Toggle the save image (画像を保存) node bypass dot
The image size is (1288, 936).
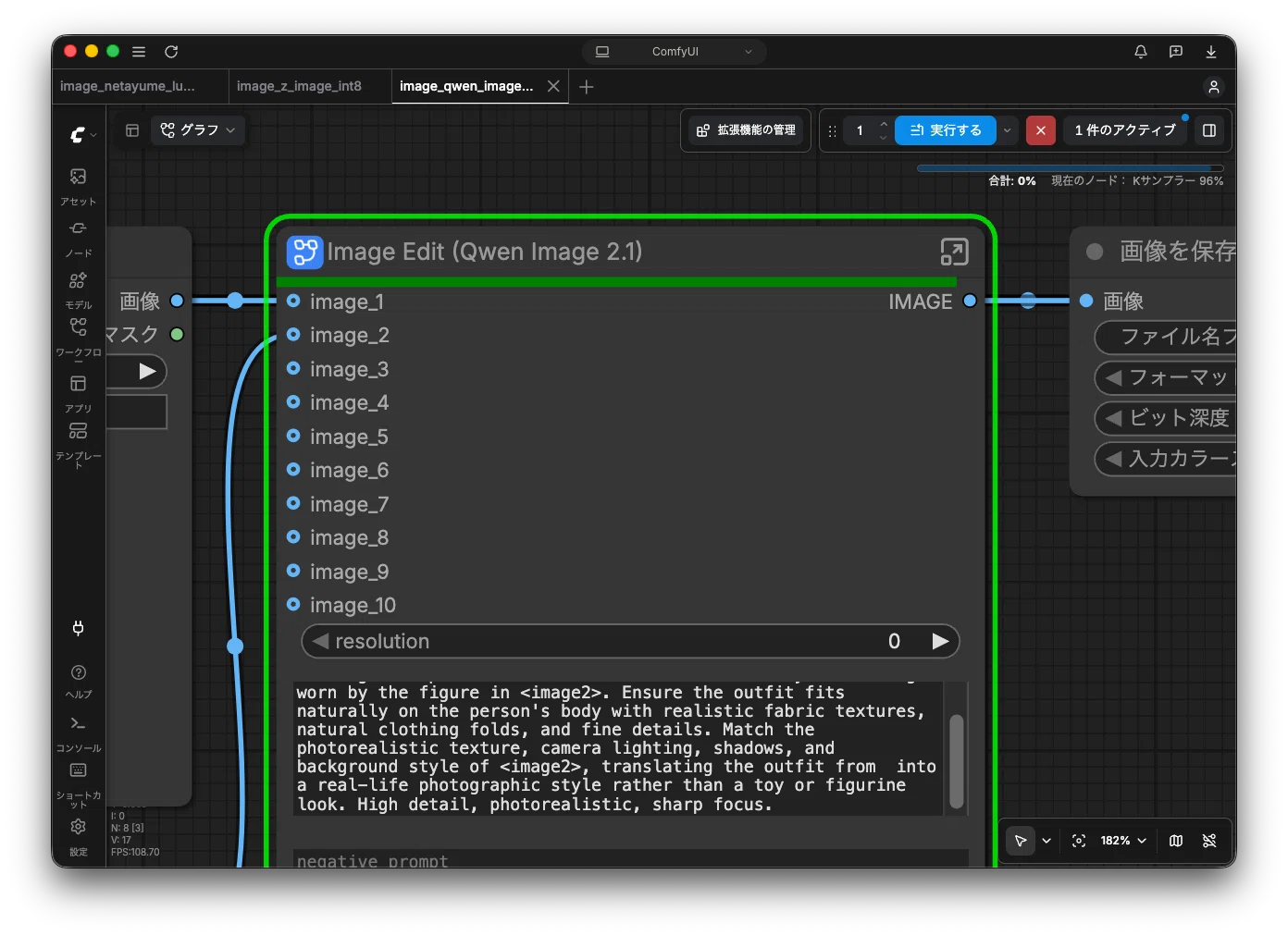point(1095,252)
